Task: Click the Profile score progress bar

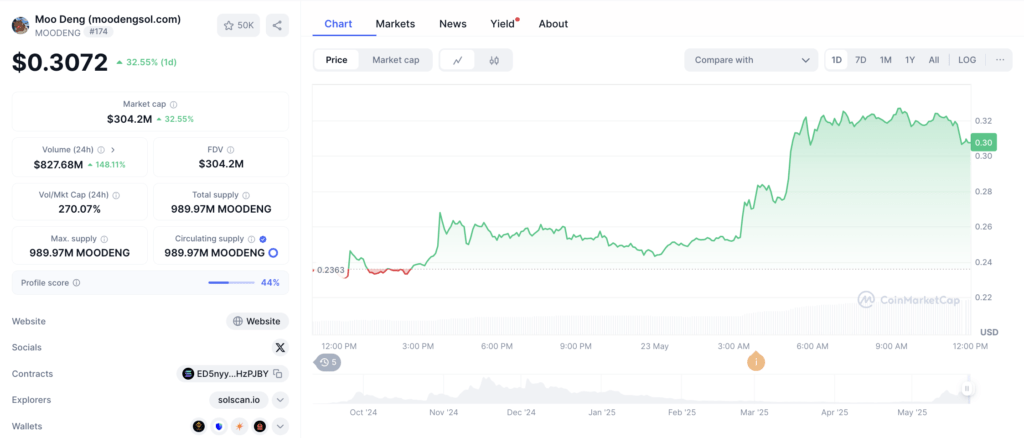Action: tap(231, 283)
